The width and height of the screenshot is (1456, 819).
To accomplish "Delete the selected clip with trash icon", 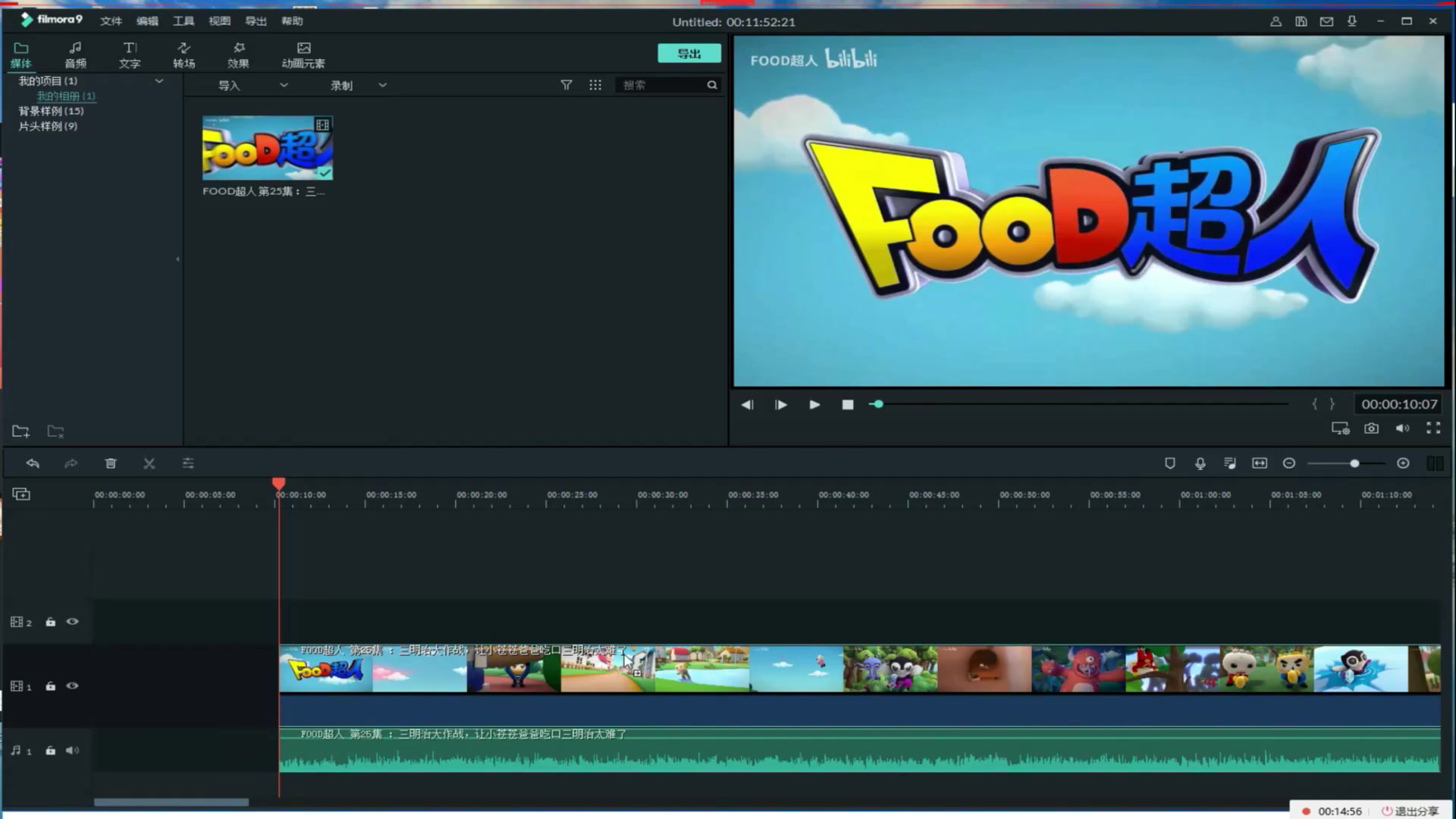I will coord(111,463).
